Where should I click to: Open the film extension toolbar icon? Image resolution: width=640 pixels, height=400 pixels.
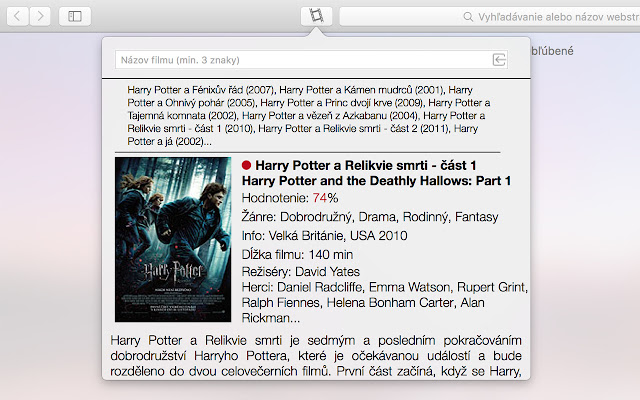pyautogui.click(x=316, y=16)
